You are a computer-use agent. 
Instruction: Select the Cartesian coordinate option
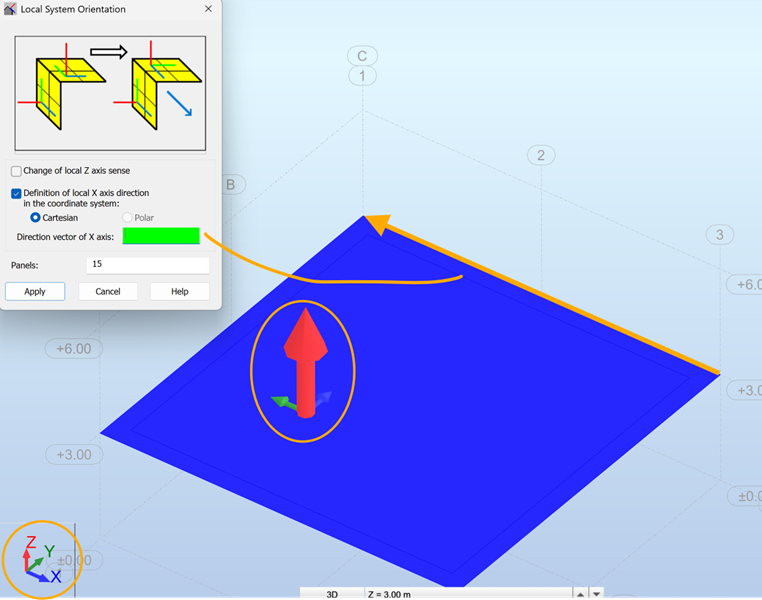35,218
